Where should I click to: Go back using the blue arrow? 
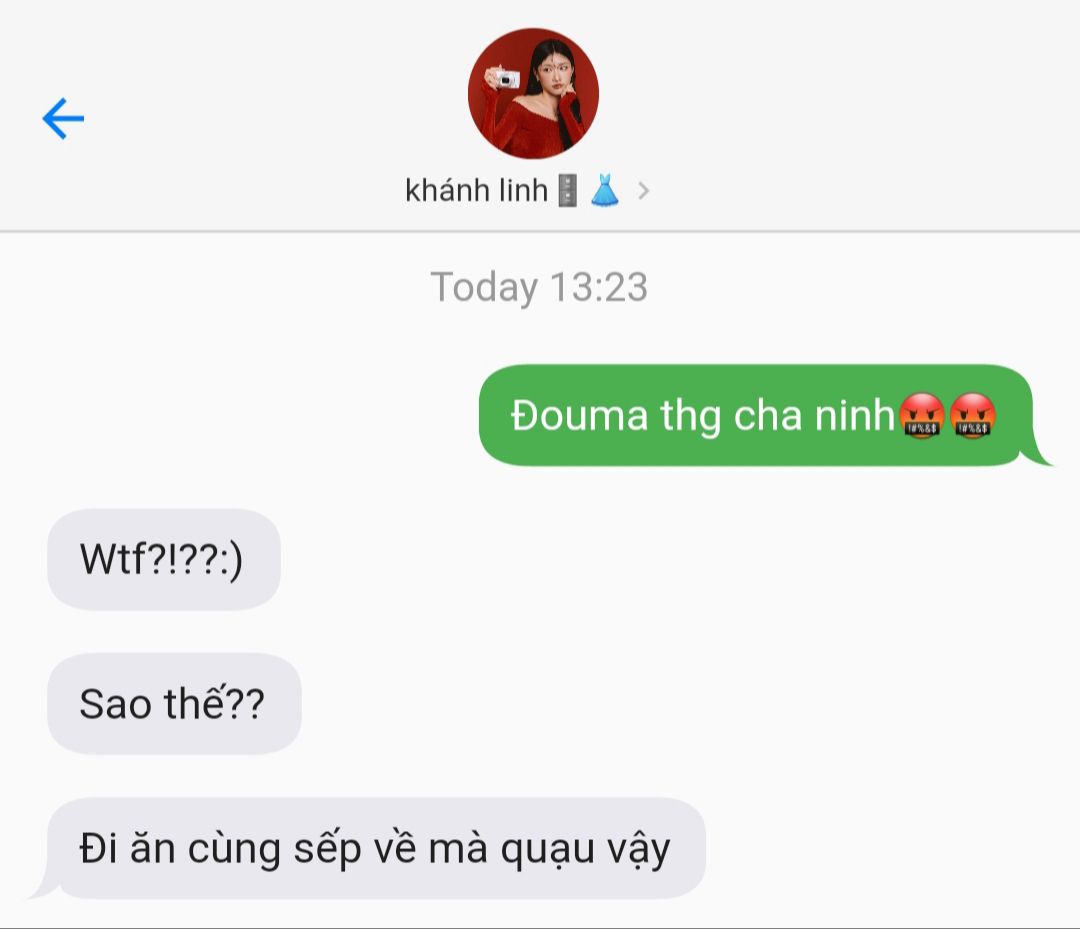pos(63,118)
